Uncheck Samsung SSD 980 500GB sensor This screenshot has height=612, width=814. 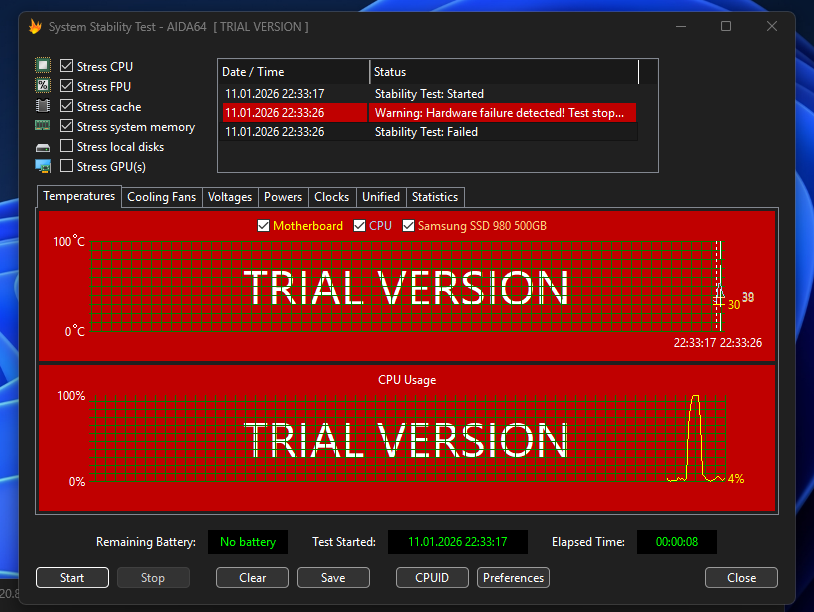point(408,226)
